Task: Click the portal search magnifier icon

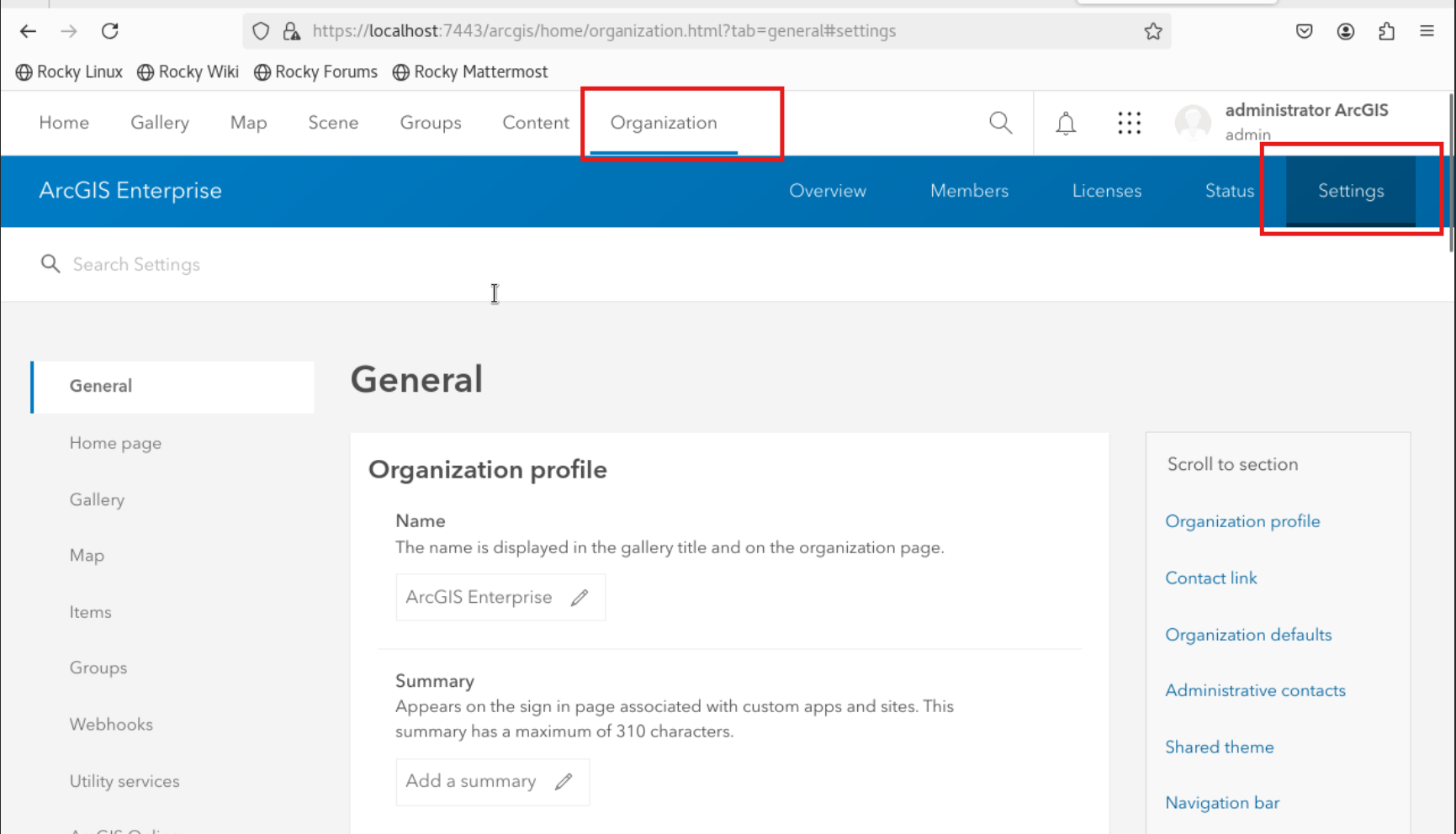Action: point(1001,123)
